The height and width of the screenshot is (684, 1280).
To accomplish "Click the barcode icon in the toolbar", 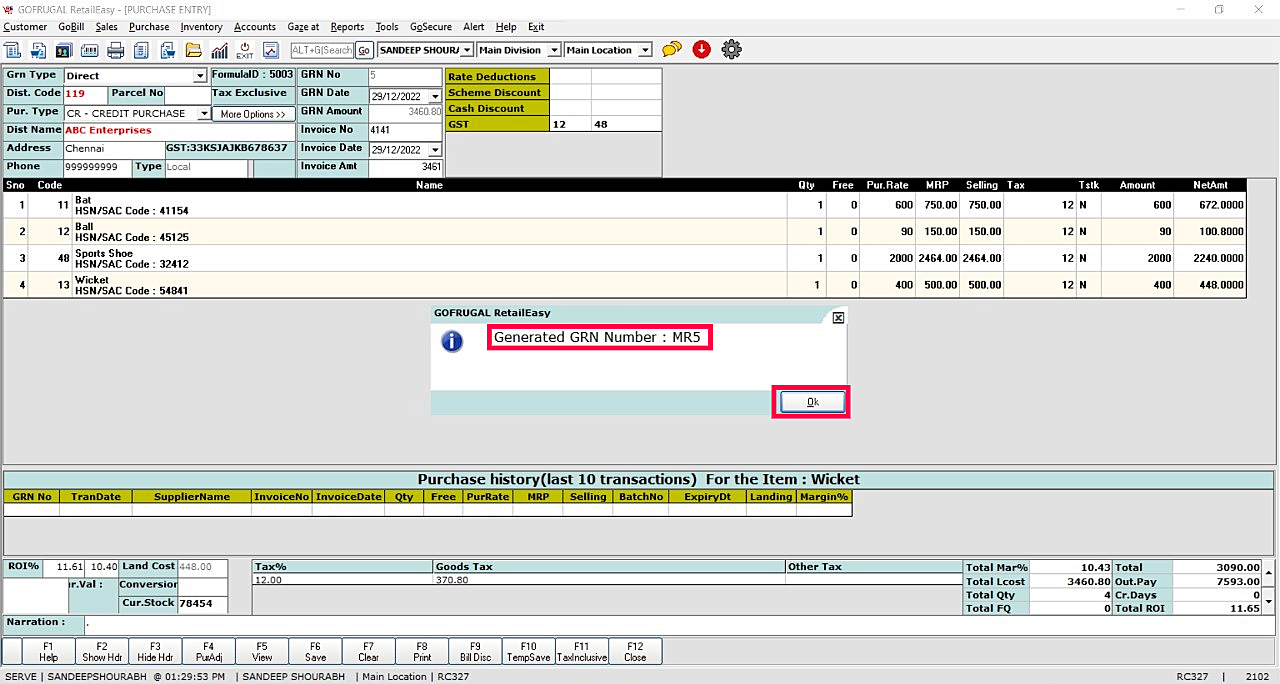I will [89, 50].
